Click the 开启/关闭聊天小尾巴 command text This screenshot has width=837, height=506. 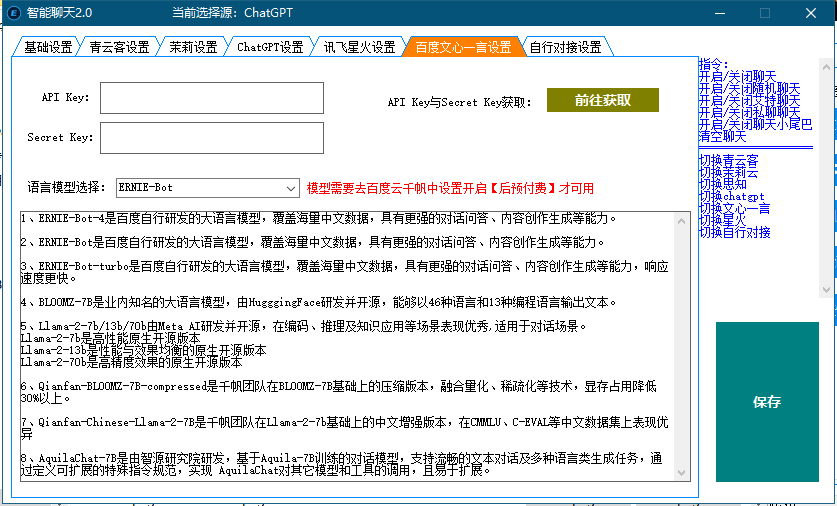pos(755,124)
